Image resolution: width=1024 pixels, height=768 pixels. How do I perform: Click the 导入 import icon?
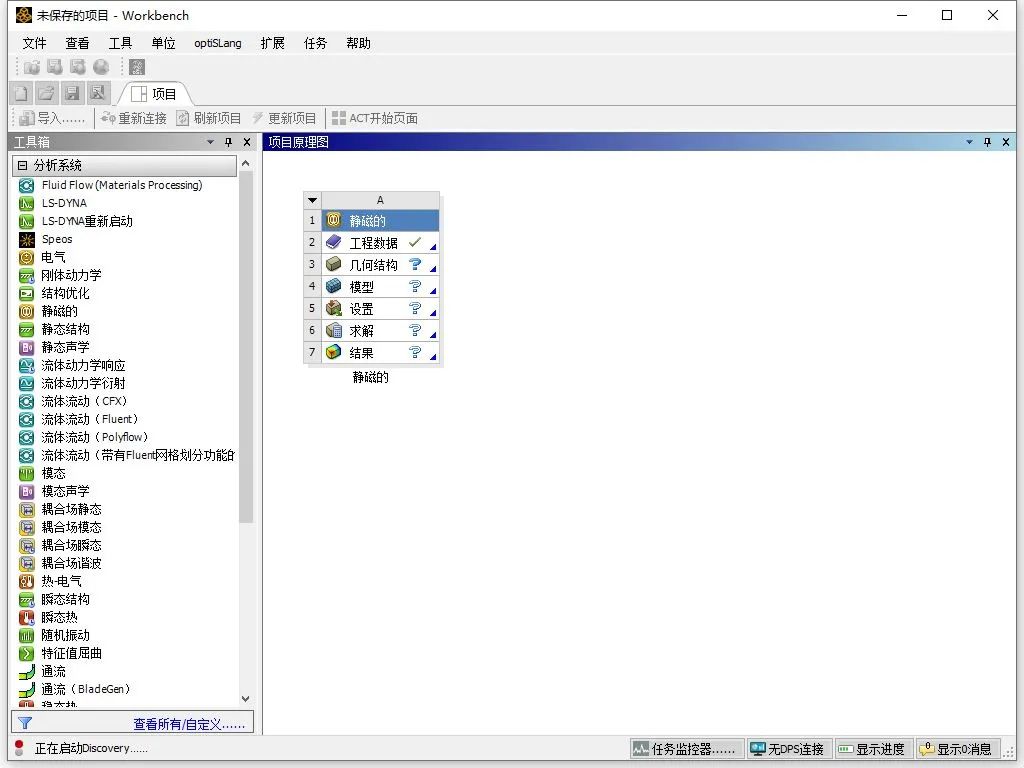pyautogui.click(x=23, y=117)
